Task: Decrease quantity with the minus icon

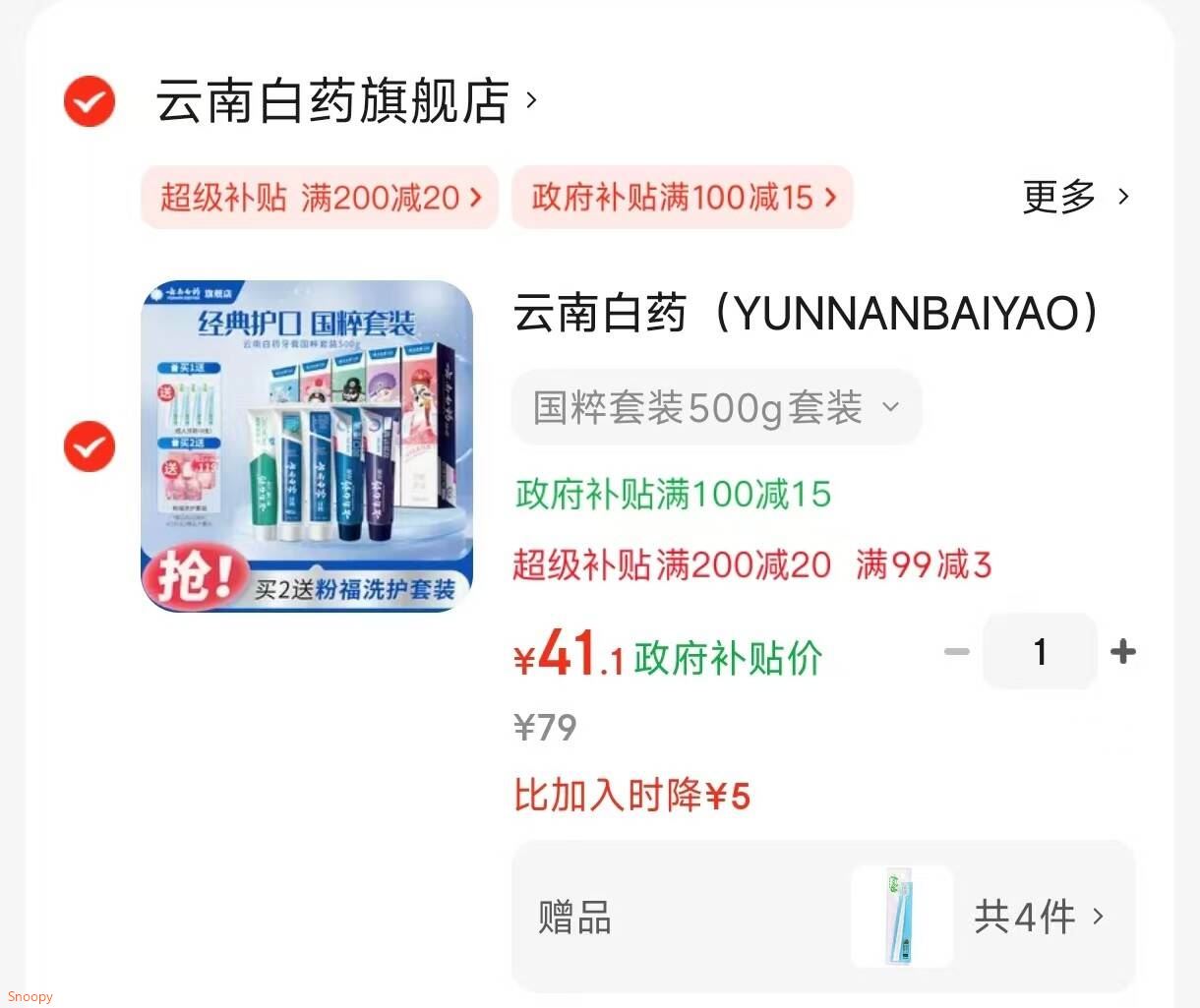Action: point(957,652)
